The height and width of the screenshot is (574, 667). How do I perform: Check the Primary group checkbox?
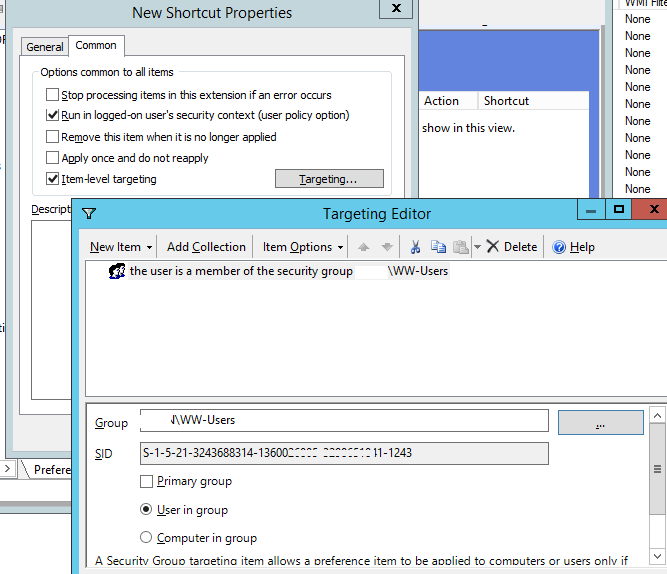click(x=146, y=481)
